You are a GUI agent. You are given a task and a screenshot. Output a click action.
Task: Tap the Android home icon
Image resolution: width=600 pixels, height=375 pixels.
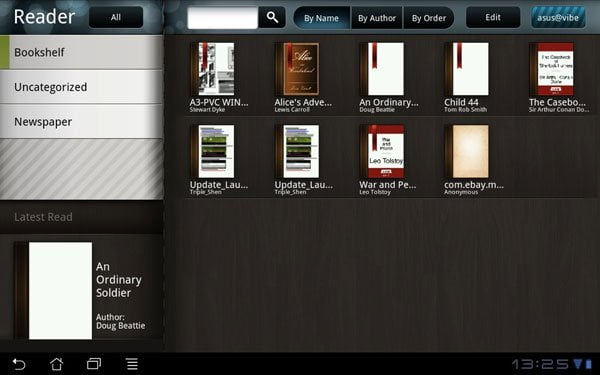click(57, 364)
